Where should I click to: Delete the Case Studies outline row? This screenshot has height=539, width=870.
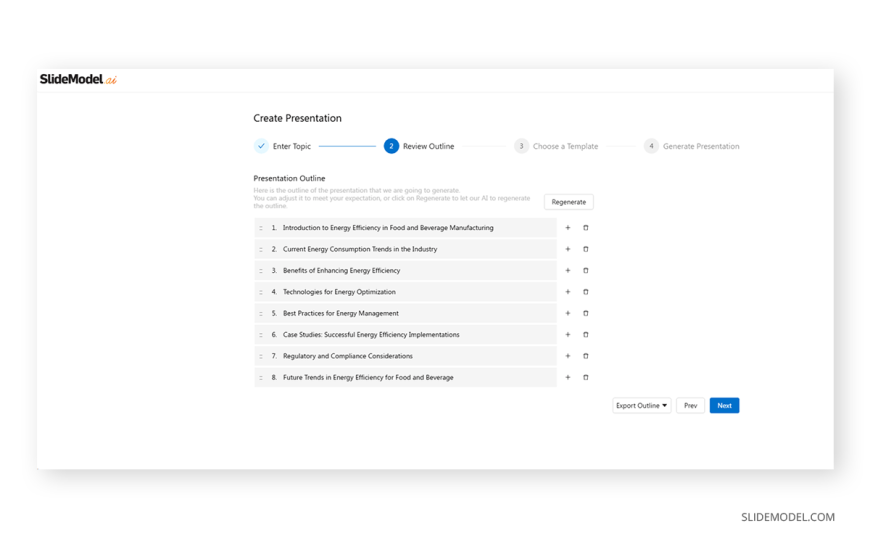[x=586, y=335]
